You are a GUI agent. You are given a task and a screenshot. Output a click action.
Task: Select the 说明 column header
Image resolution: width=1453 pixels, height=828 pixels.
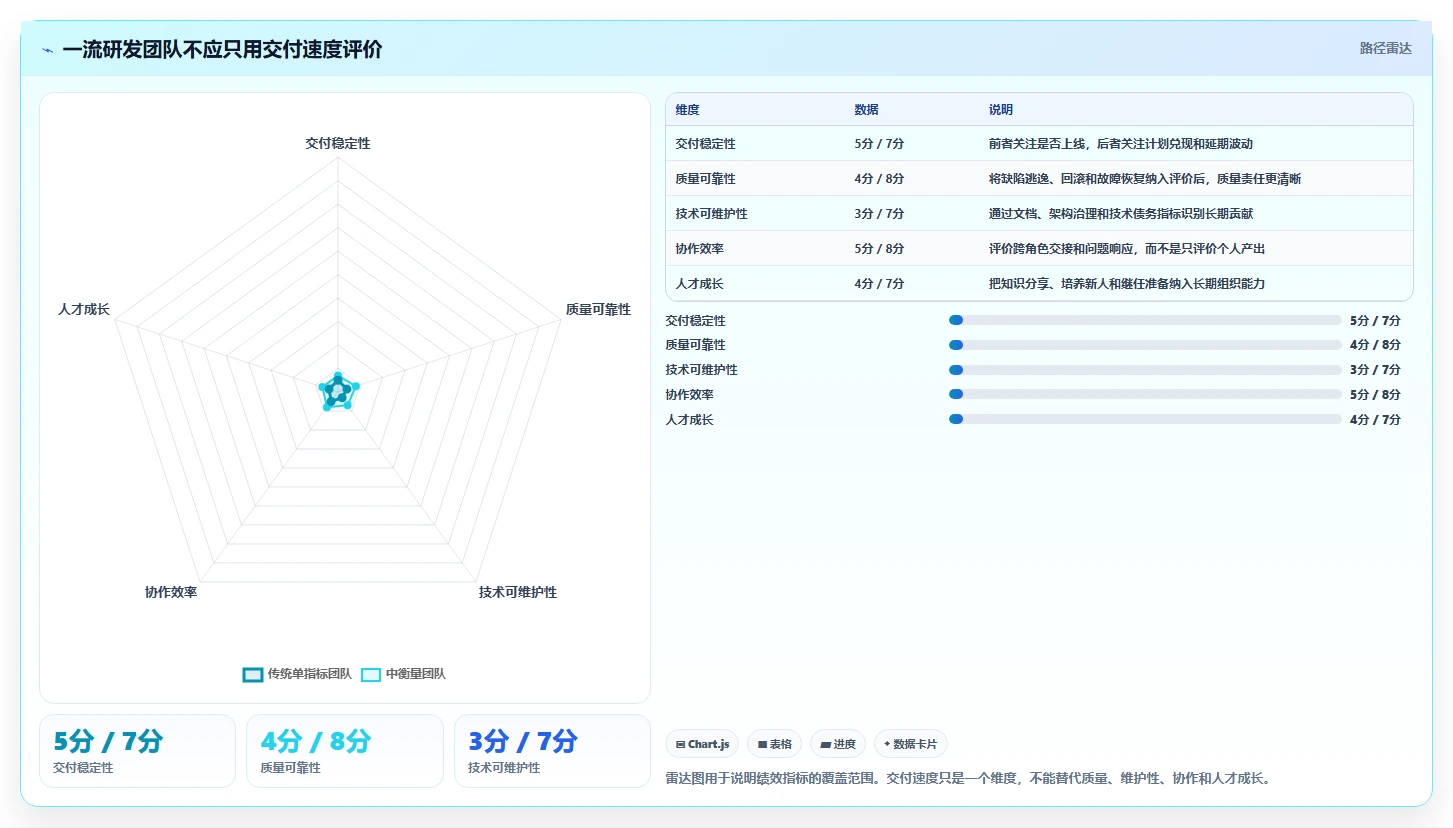click(x=1001, y=110)
